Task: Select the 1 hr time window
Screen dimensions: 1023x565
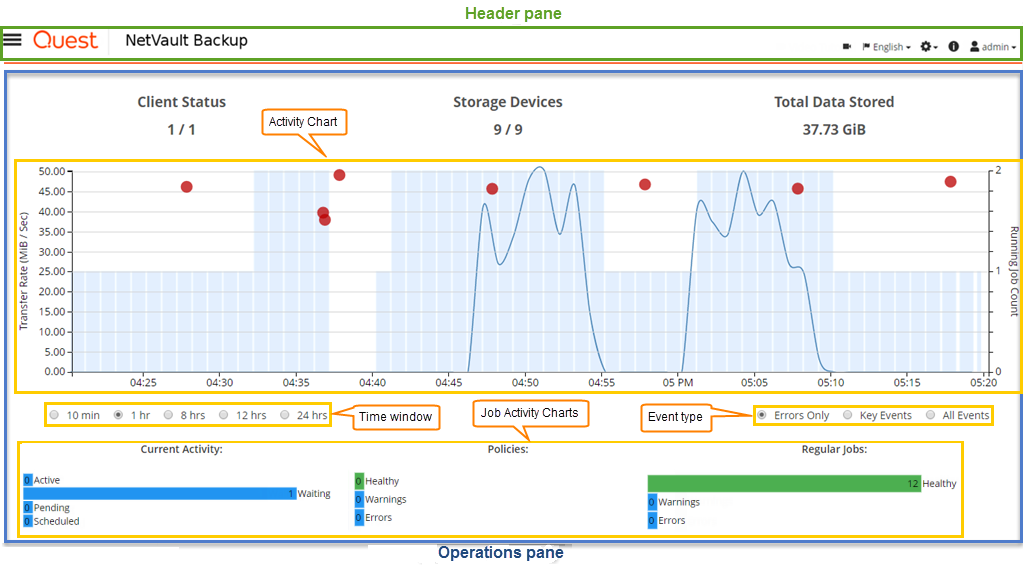Action: (x=118, y=415)
